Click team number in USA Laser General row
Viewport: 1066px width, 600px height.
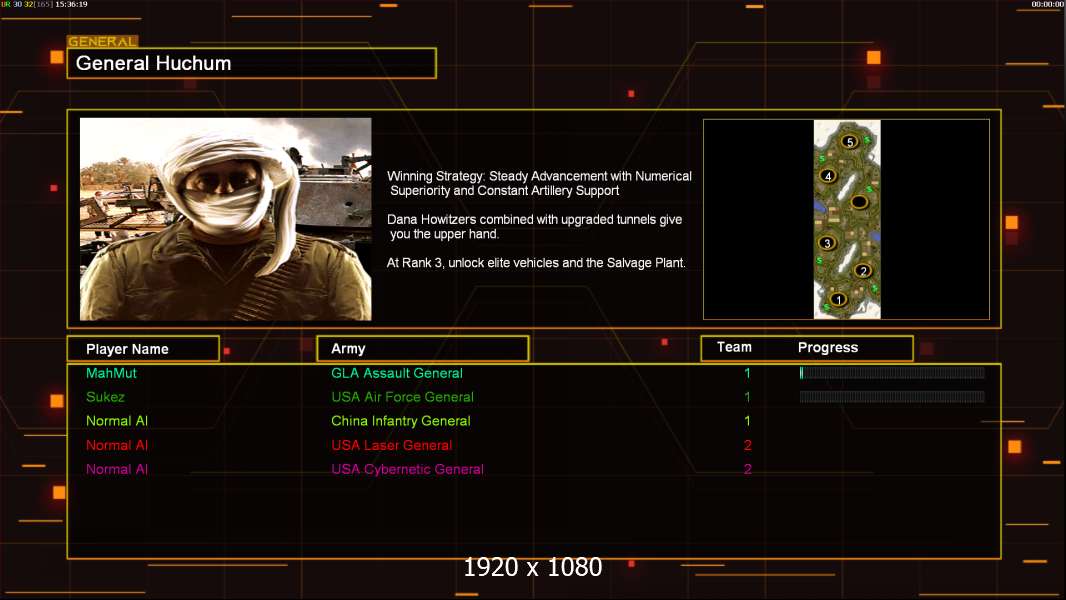tap(747, 445)
